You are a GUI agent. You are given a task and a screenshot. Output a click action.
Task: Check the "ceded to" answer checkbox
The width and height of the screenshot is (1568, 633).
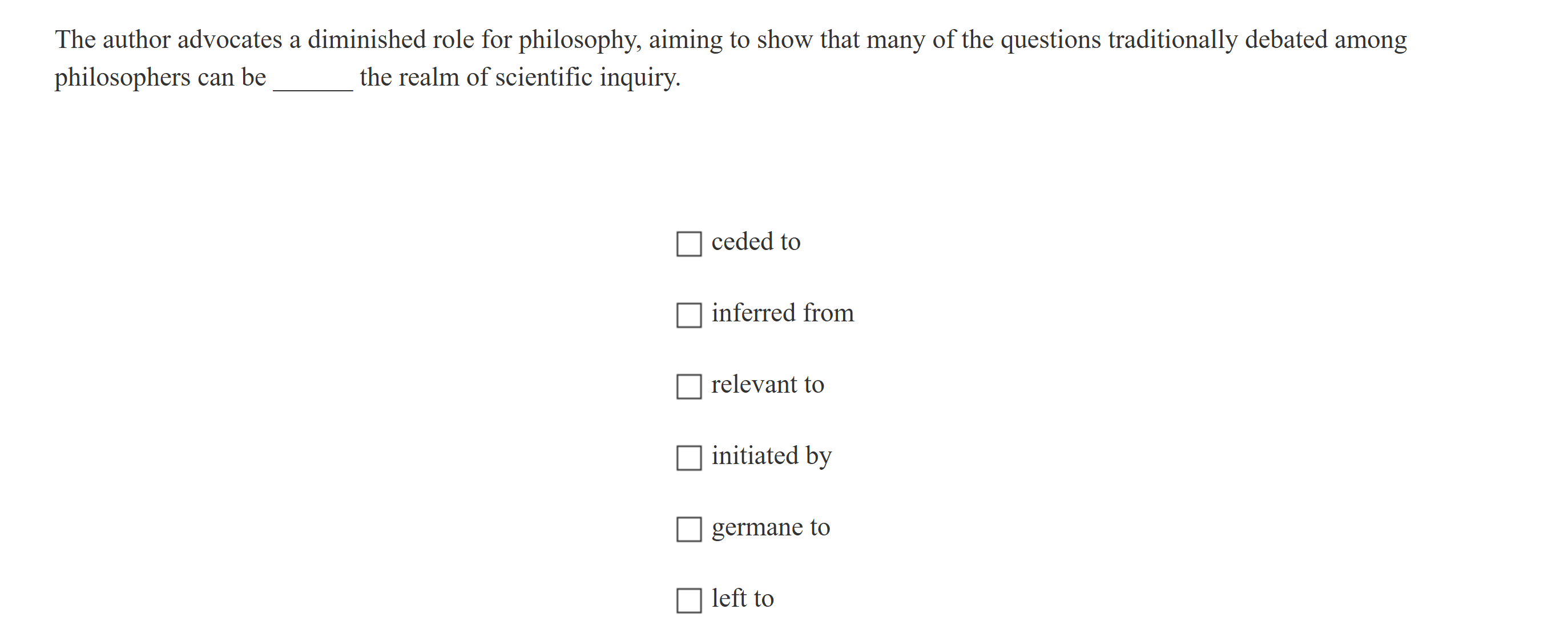point(690,243)
